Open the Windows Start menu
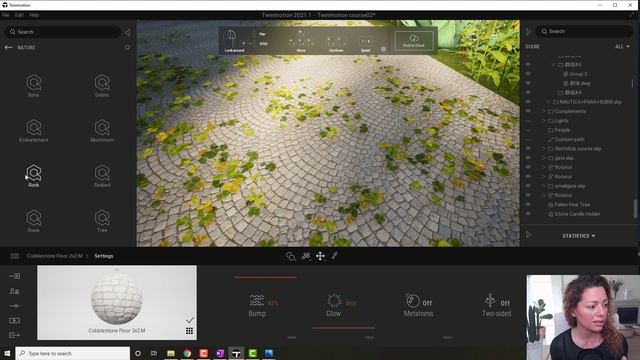This screenshot has height=360, width=640. pyautogui.click(x=7, y=353)
